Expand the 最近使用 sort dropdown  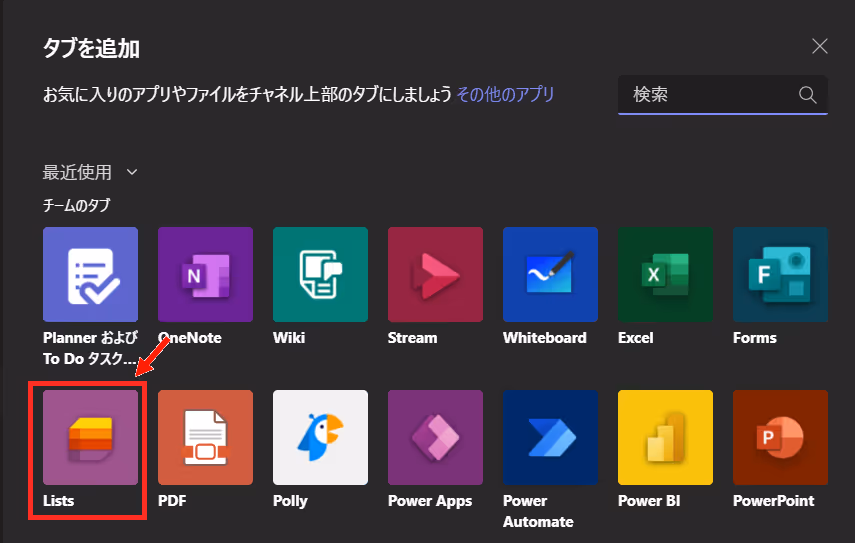(90, 172)
